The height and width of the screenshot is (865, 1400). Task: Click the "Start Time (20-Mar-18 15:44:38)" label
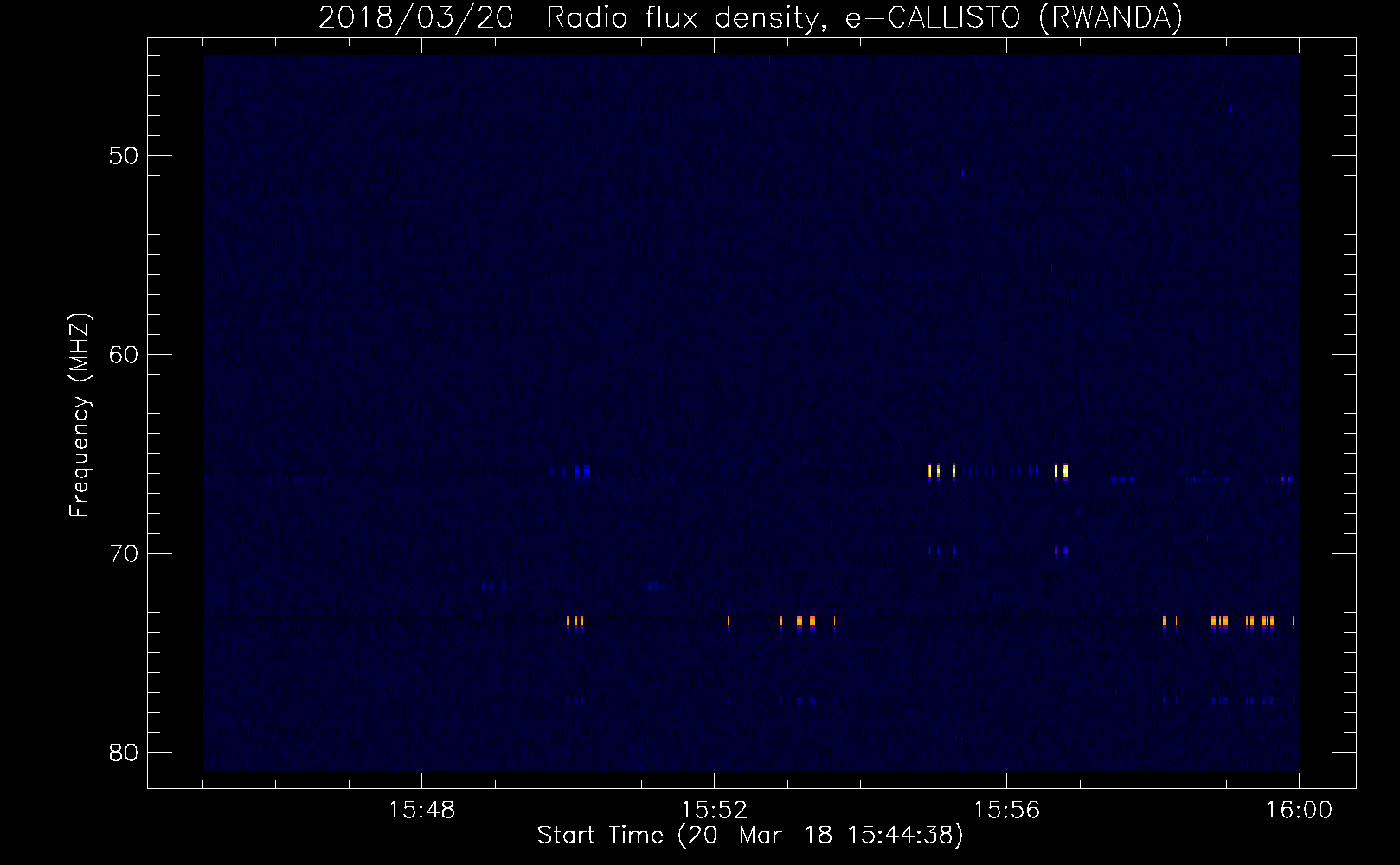tap(750, 836)
